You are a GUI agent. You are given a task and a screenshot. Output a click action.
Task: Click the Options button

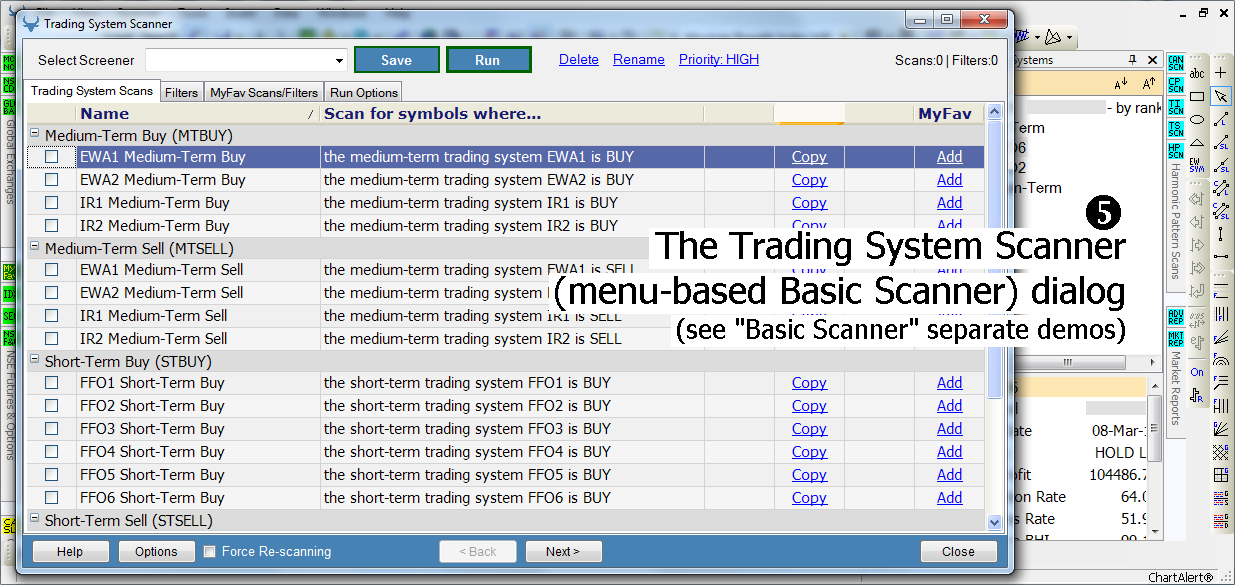coord(157,551)
